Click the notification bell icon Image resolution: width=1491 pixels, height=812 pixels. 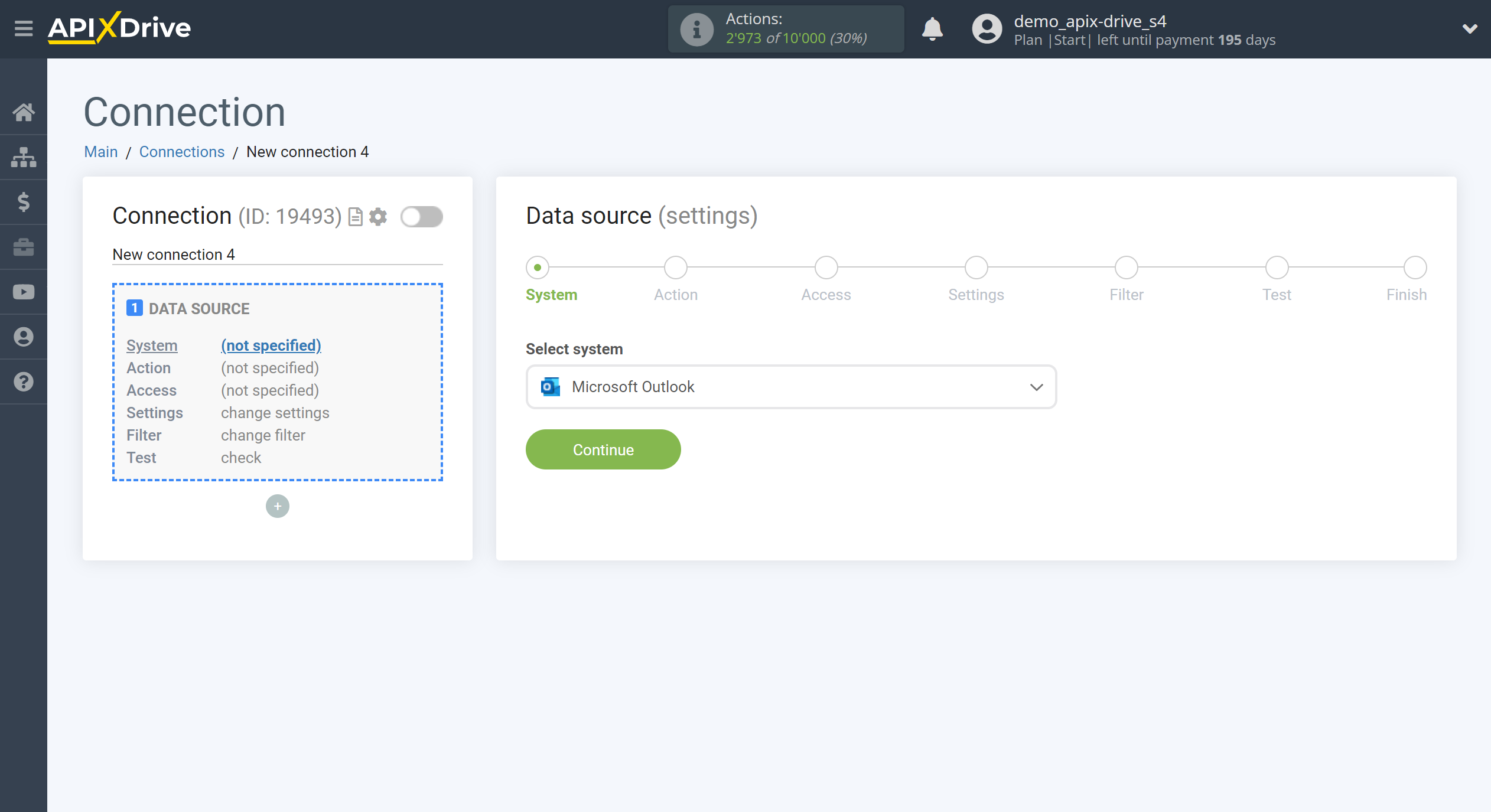[932, 28]
